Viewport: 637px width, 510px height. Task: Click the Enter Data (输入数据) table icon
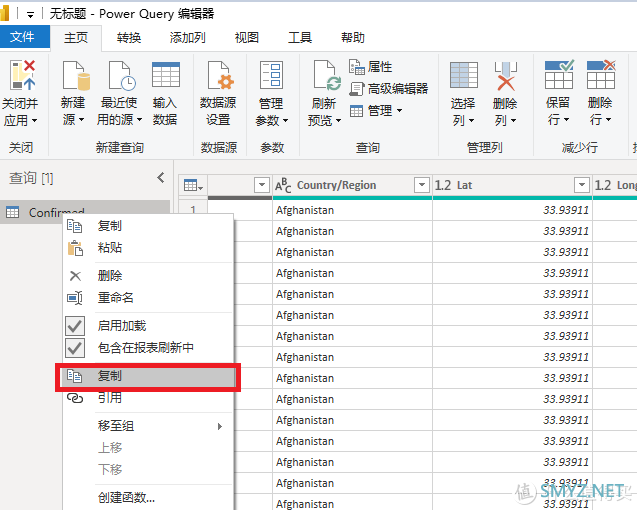165,74
